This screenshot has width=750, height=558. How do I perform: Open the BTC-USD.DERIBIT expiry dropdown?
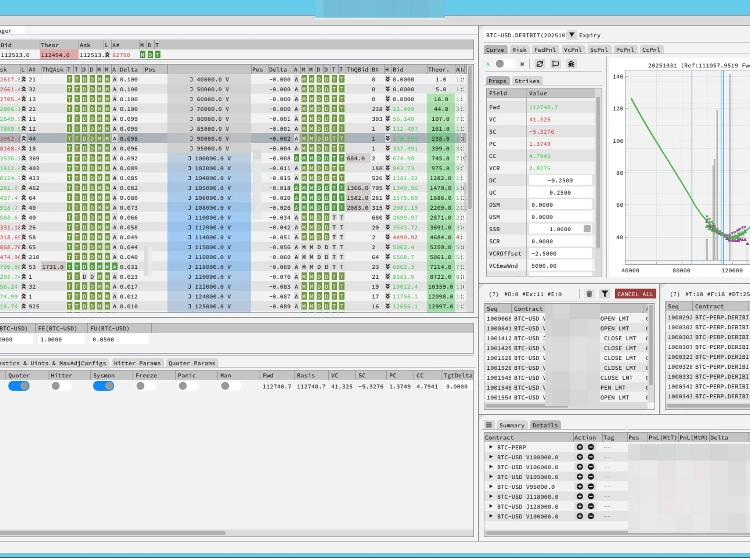coord(572,34)
